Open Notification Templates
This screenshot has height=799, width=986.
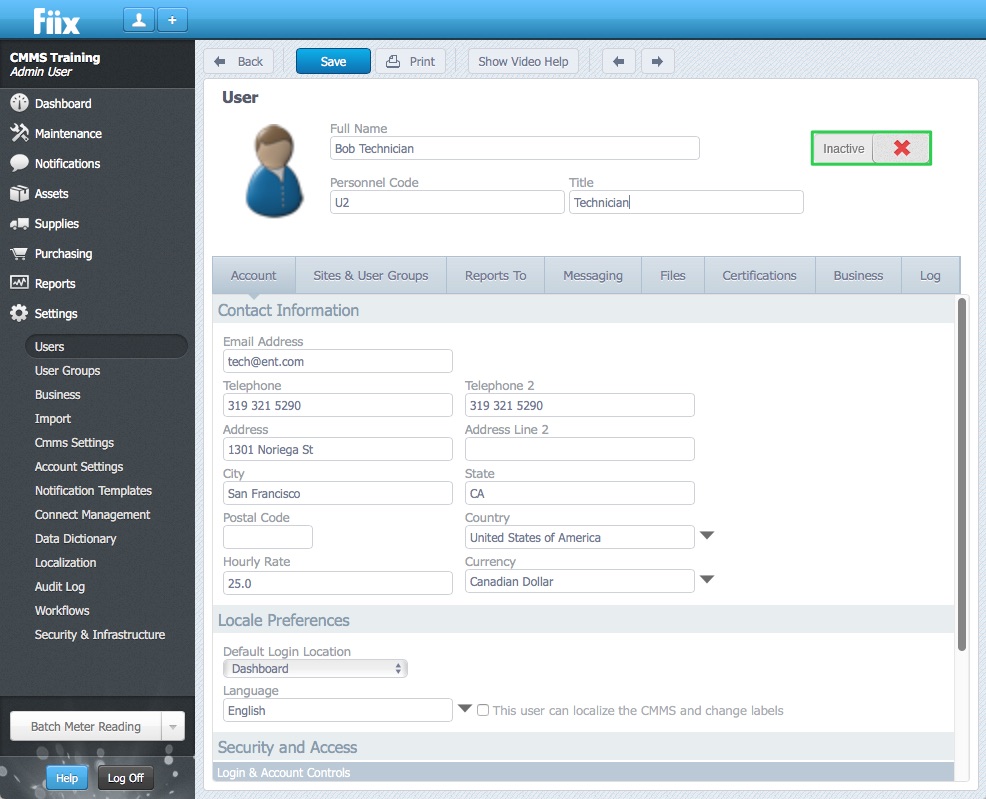93,491
